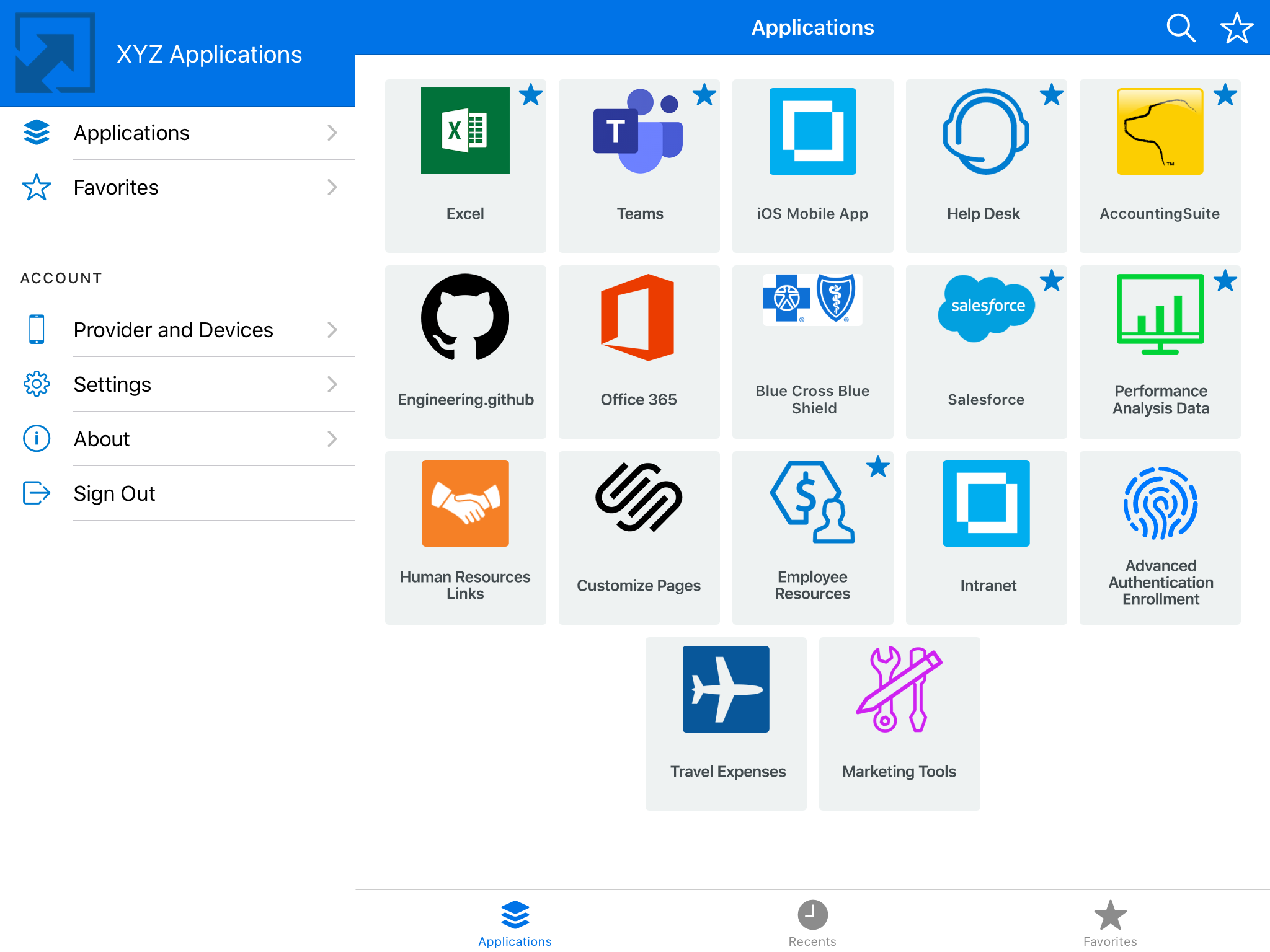Unfavorite Salesforce using its star
This screenshot has width=1270, height=952.
1052,281
